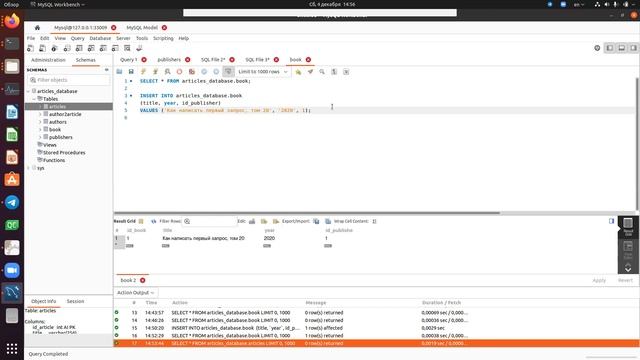Viewport: 640px width, 360px height.
Task: Go to the Workbench home screen icon
Action: (37, 27)
